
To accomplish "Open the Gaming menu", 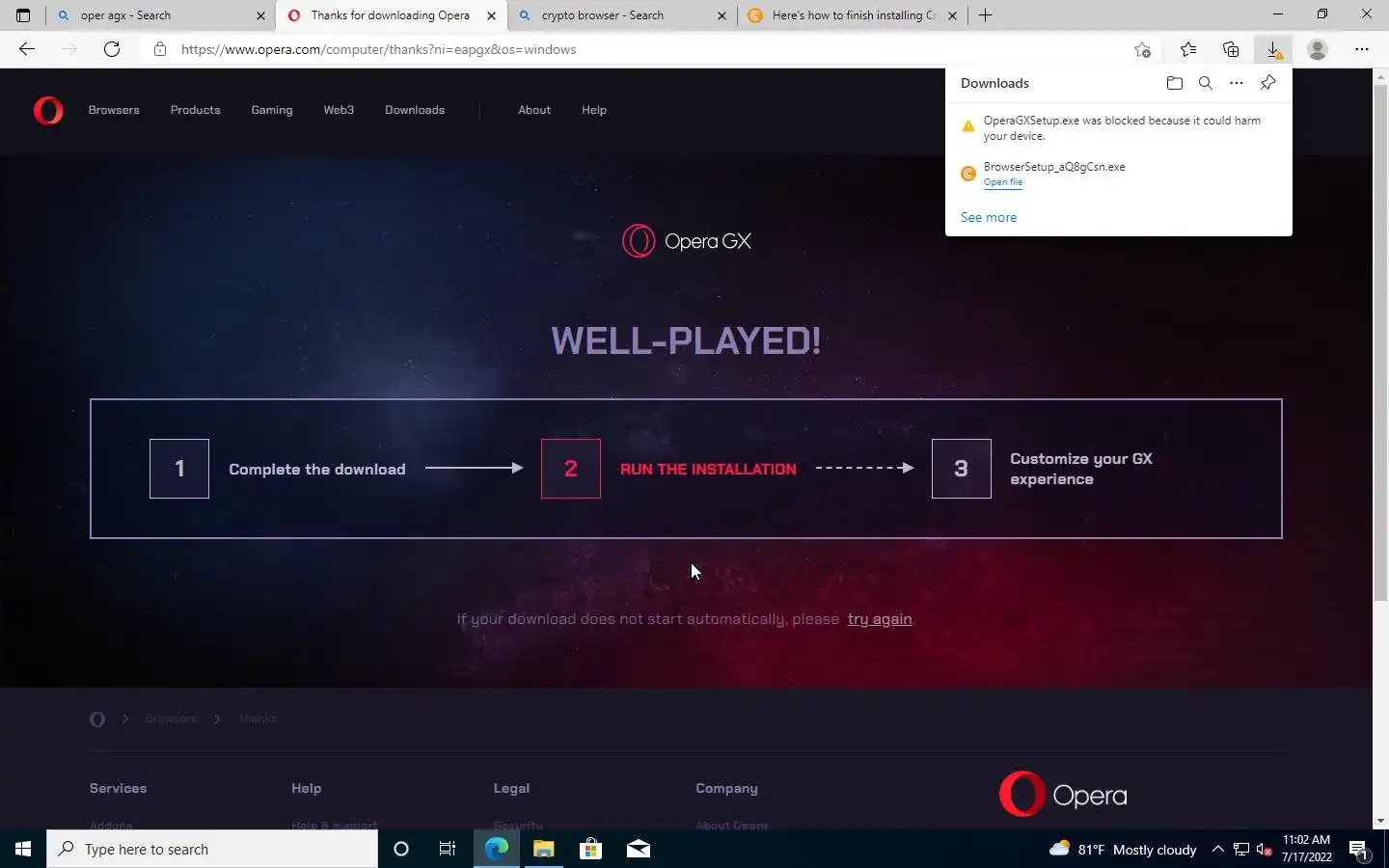I will tap(272, 110).
